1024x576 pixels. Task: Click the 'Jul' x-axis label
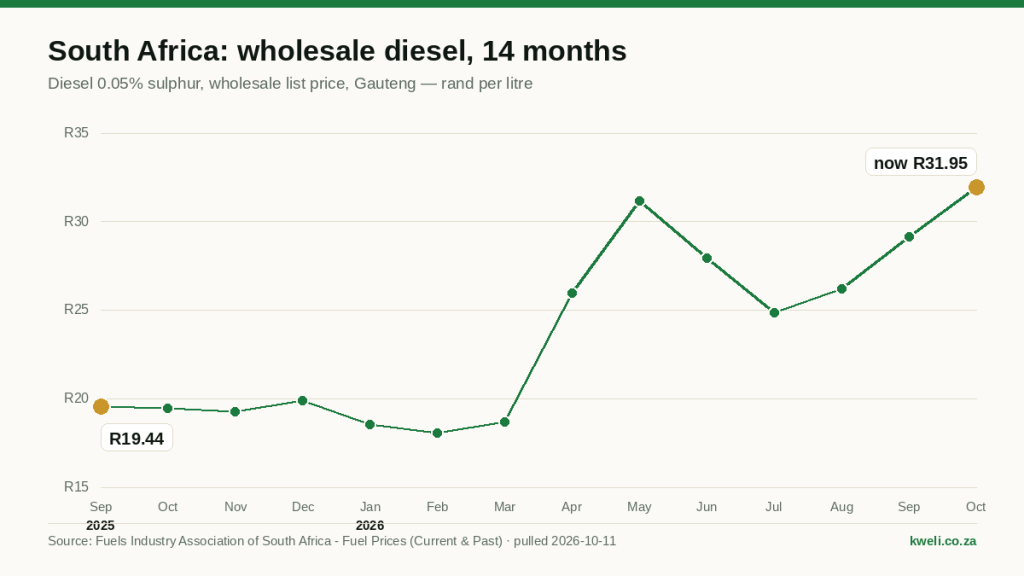click(x=774, y=507)
